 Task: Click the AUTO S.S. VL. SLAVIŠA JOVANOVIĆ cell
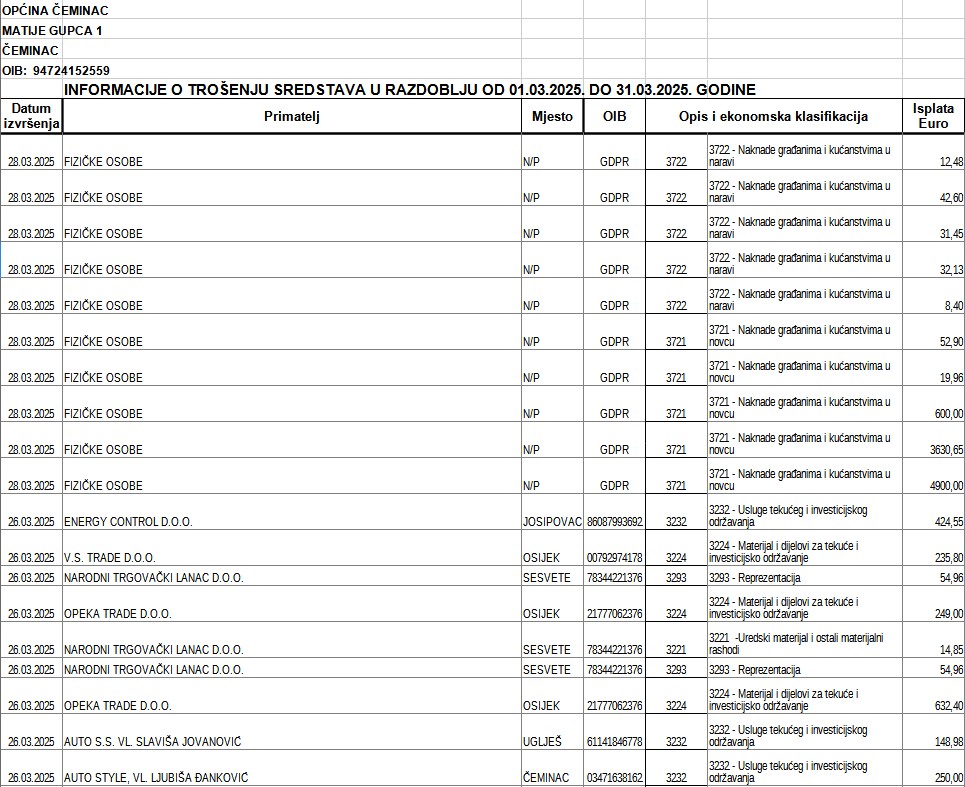(x=152, y=741)
